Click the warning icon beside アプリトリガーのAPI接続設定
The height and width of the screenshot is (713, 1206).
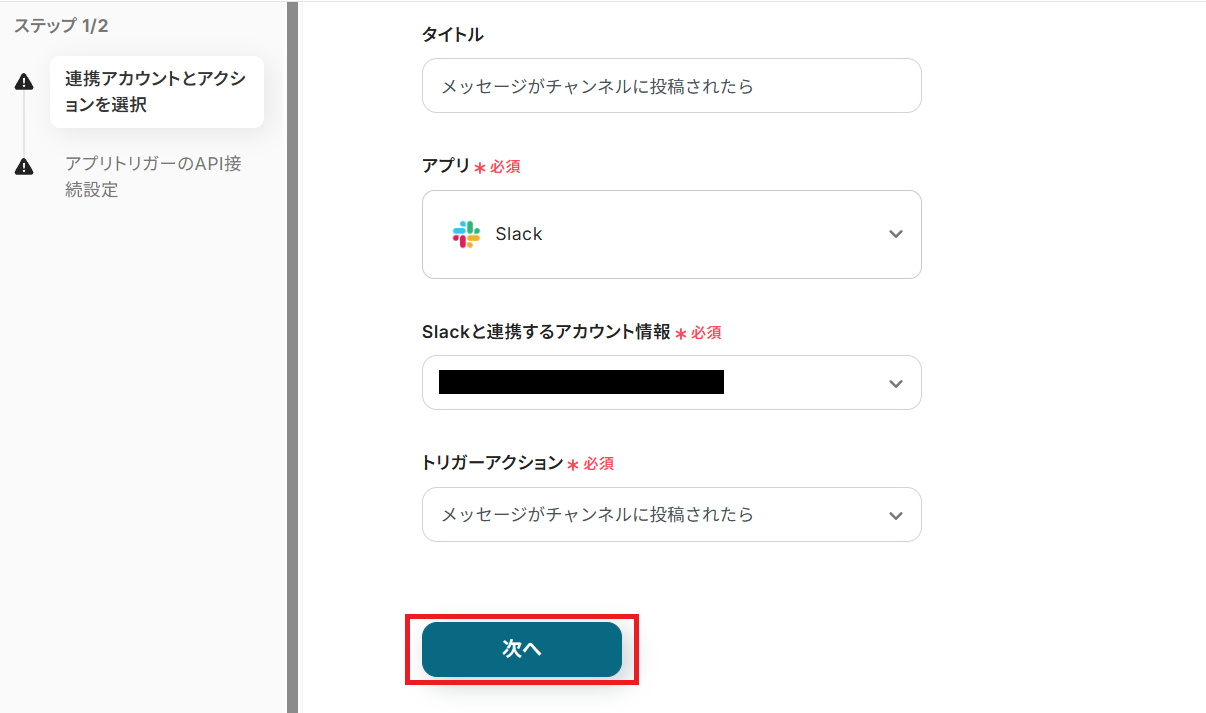(x=24, y=167)
